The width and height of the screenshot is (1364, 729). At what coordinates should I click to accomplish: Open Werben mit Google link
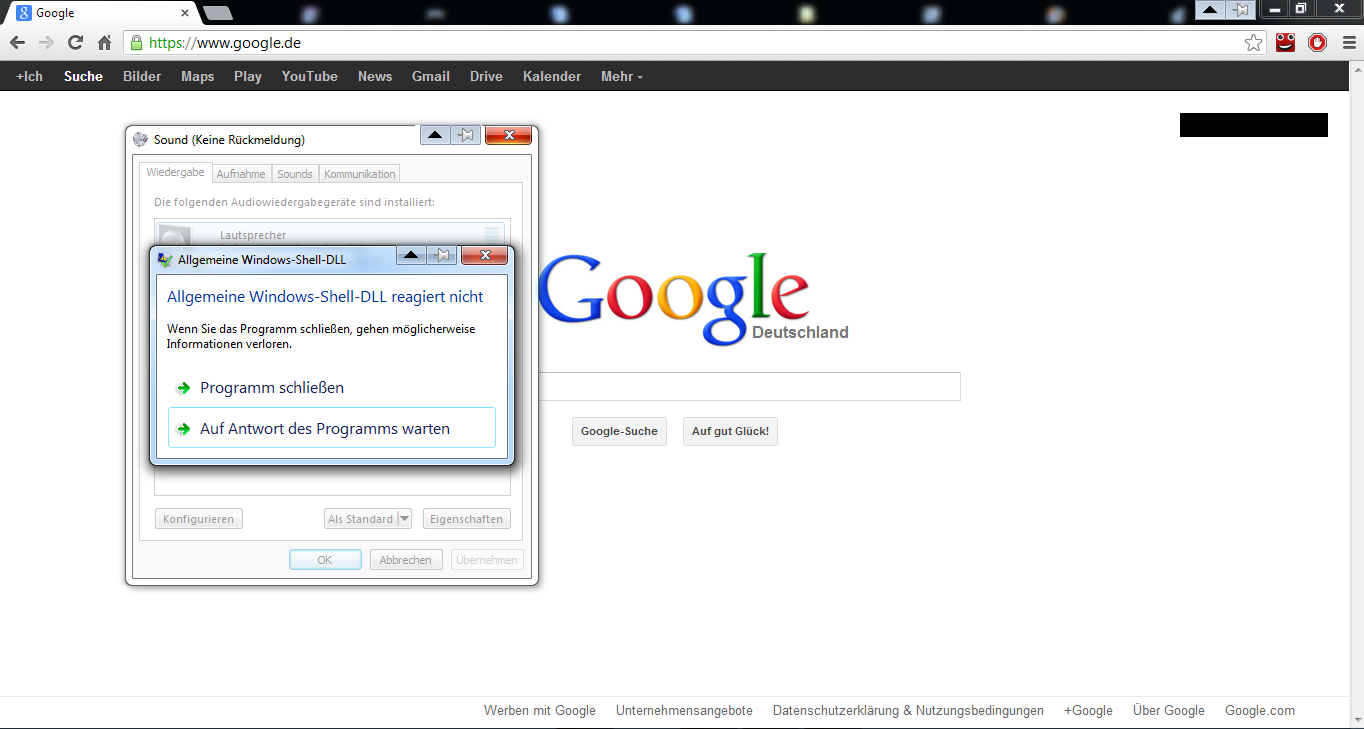[x=540, y=710]
